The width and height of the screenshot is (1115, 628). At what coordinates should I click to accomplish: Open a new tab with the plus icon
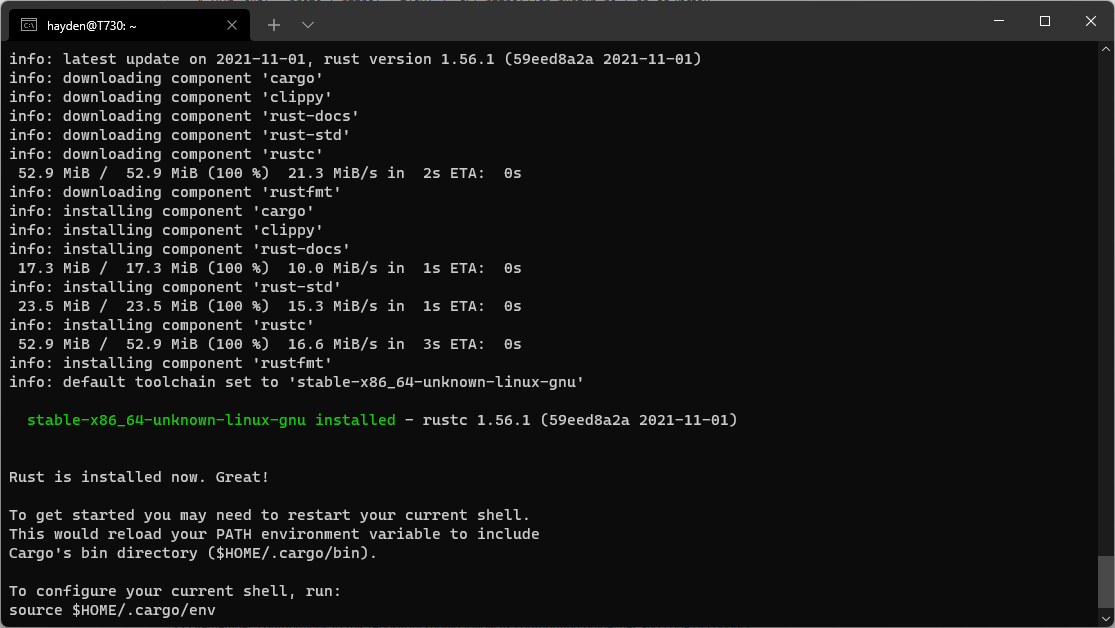(x=273, y=24)
